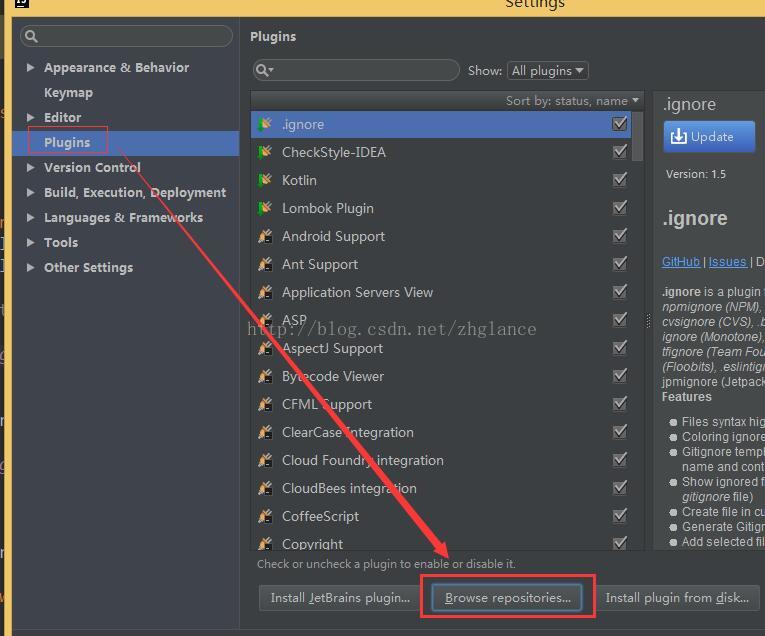The image size is (765, 636).
Task: Open Other Settings page
Action: [88, 267]
